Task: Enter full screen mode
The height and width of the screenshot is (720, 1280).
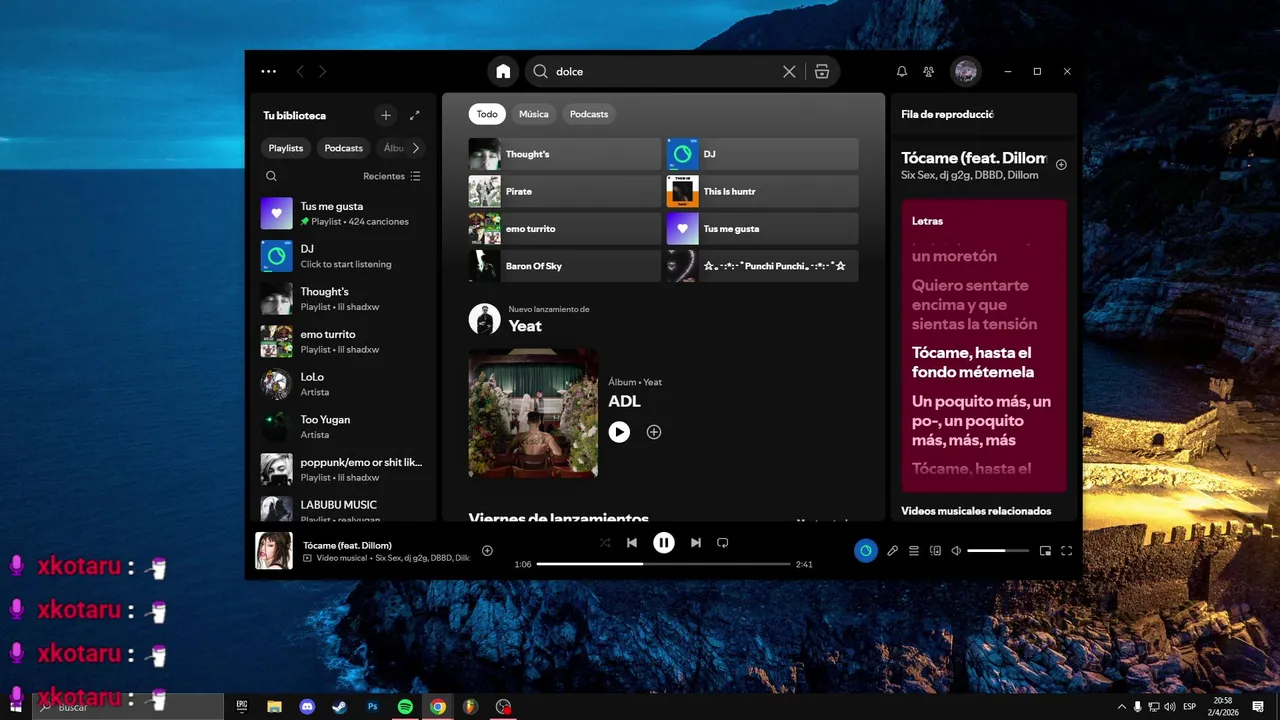Action: pyautogui.click(x=1066, y=550)
